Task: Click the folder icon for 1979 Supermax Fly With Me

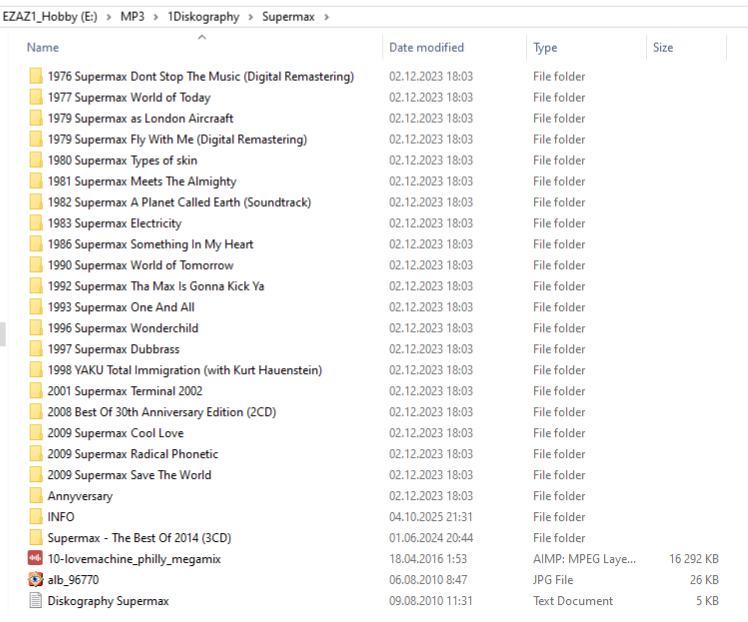Action: click(36, 139)
